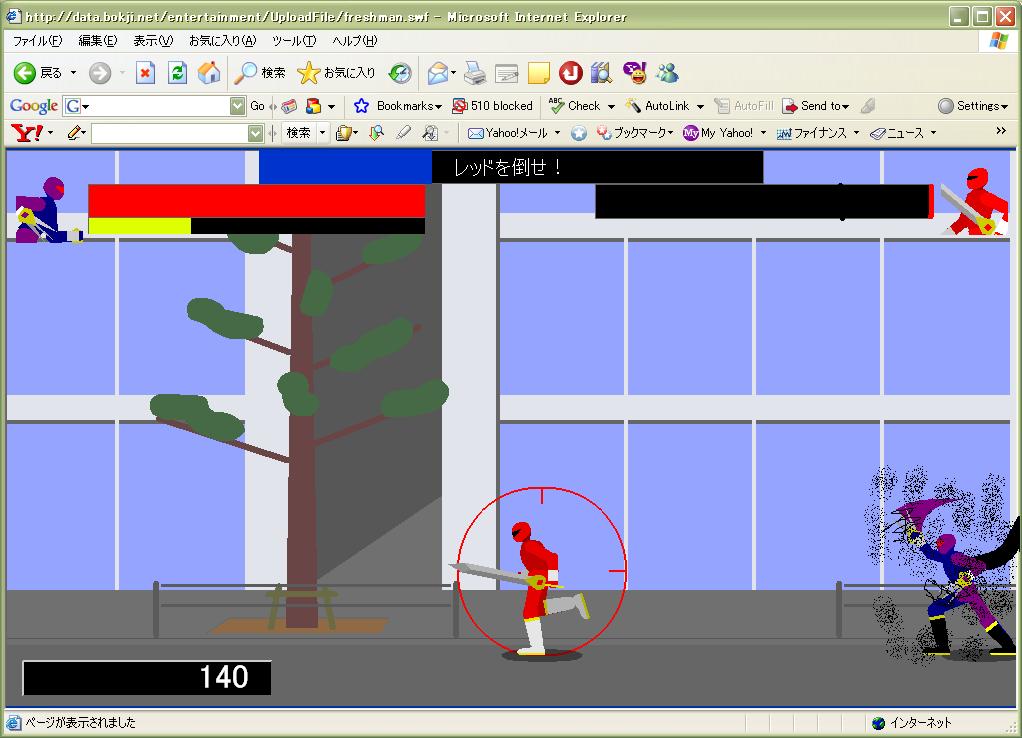Click the red ranger enemy portrait
The image size is (1022, 738).
click(x=974, y=201)
